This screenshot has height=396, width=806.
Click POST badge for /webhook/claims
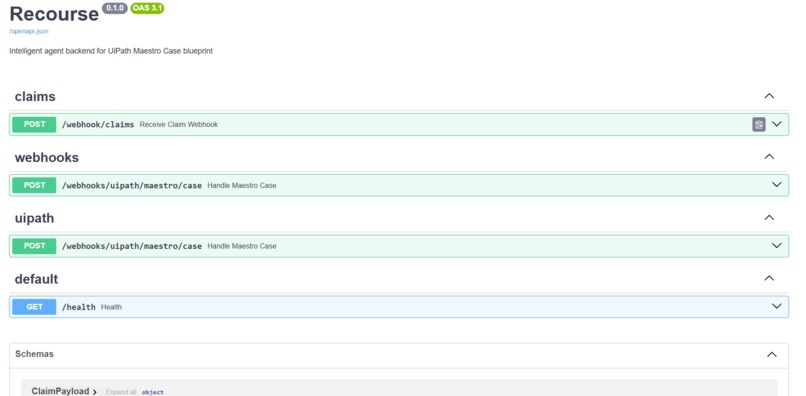pyautogui.click(x=34, y=124)
